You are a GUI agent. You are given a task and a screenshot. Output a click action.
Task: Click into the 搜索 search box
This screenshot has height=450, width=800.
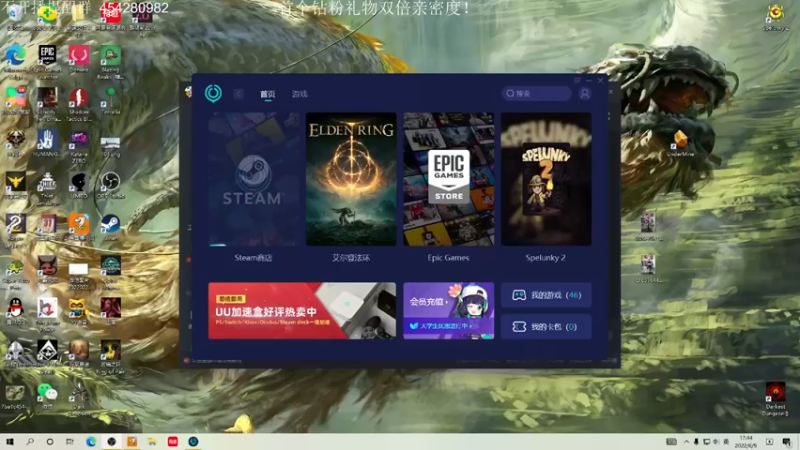coord(536,93)
